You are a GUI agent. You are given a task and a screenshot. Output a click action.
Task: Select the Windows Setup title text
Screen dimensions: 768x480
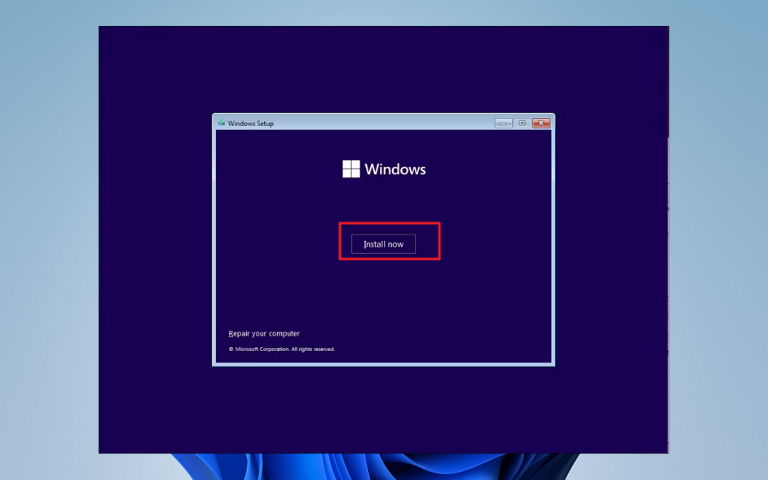[x=250, y=123]
